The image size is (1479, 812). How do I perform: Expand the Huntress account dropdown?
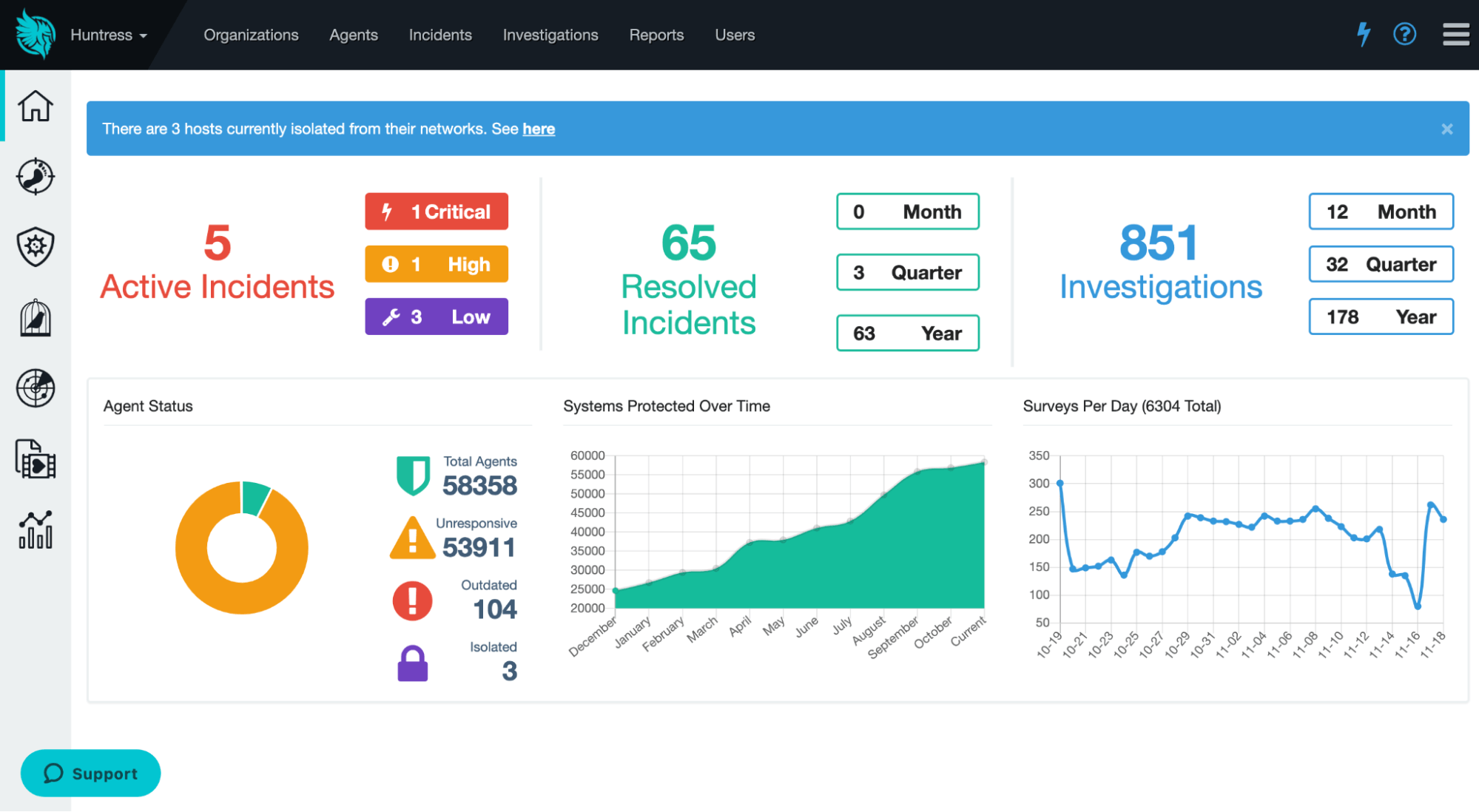point(108,35)
